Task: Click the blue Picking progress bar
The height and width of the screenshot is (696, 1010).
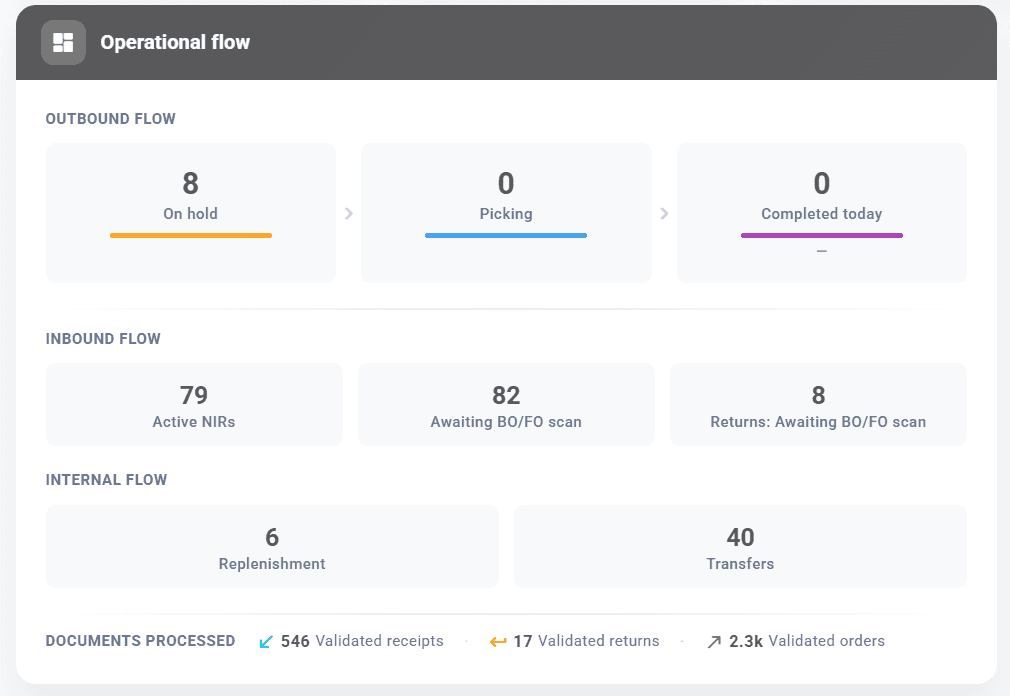Action: [x=506, y=236]
